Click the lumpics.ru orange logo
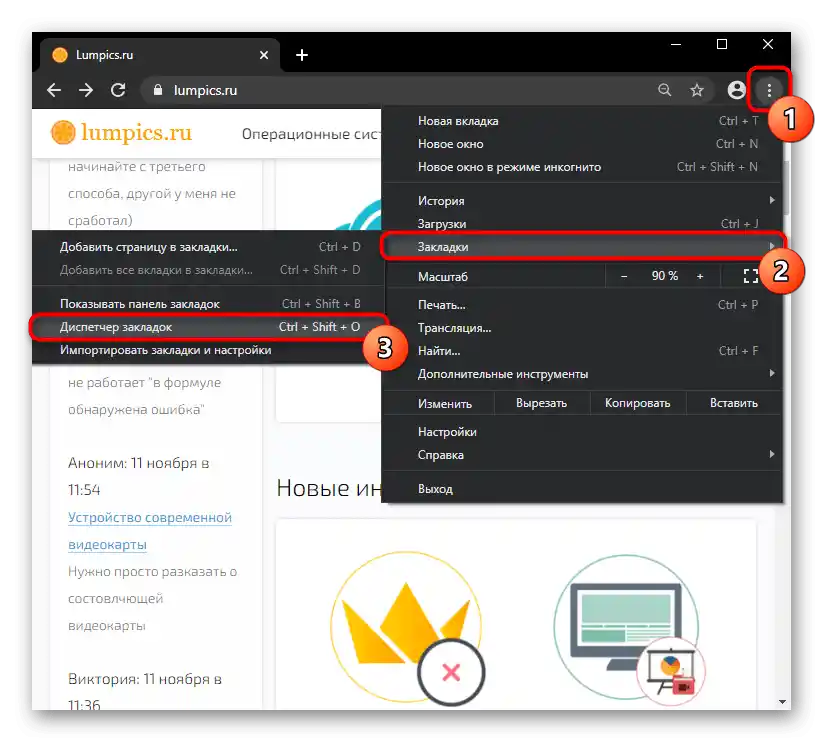 coord(122,133)
